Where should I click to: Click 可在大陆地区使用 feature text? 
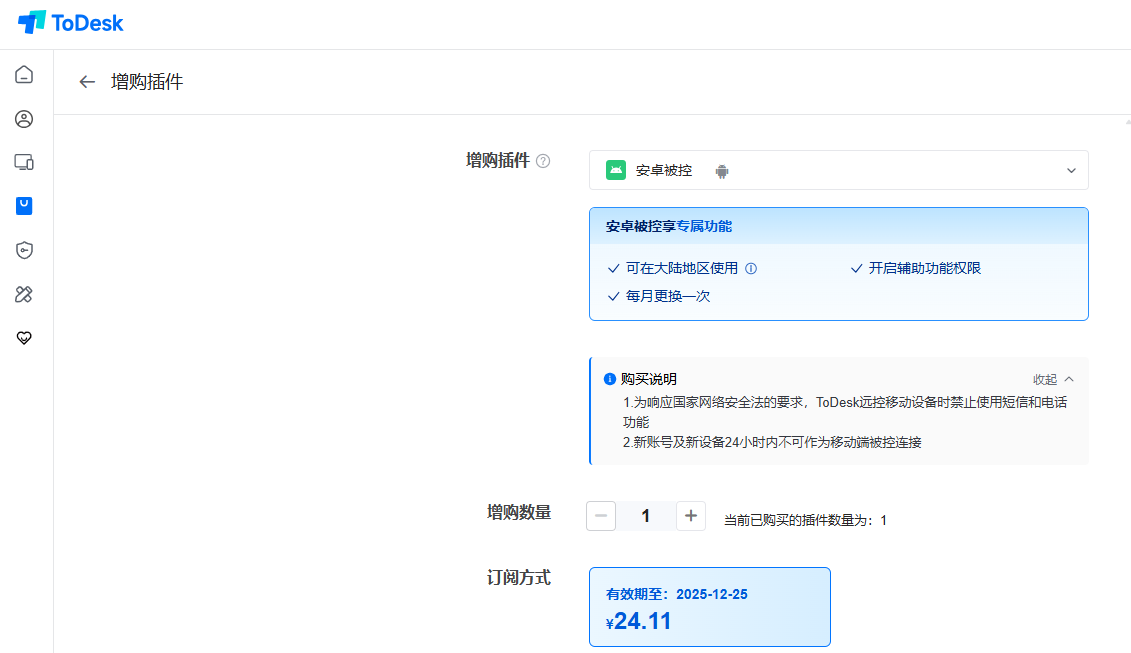[682, 268]
